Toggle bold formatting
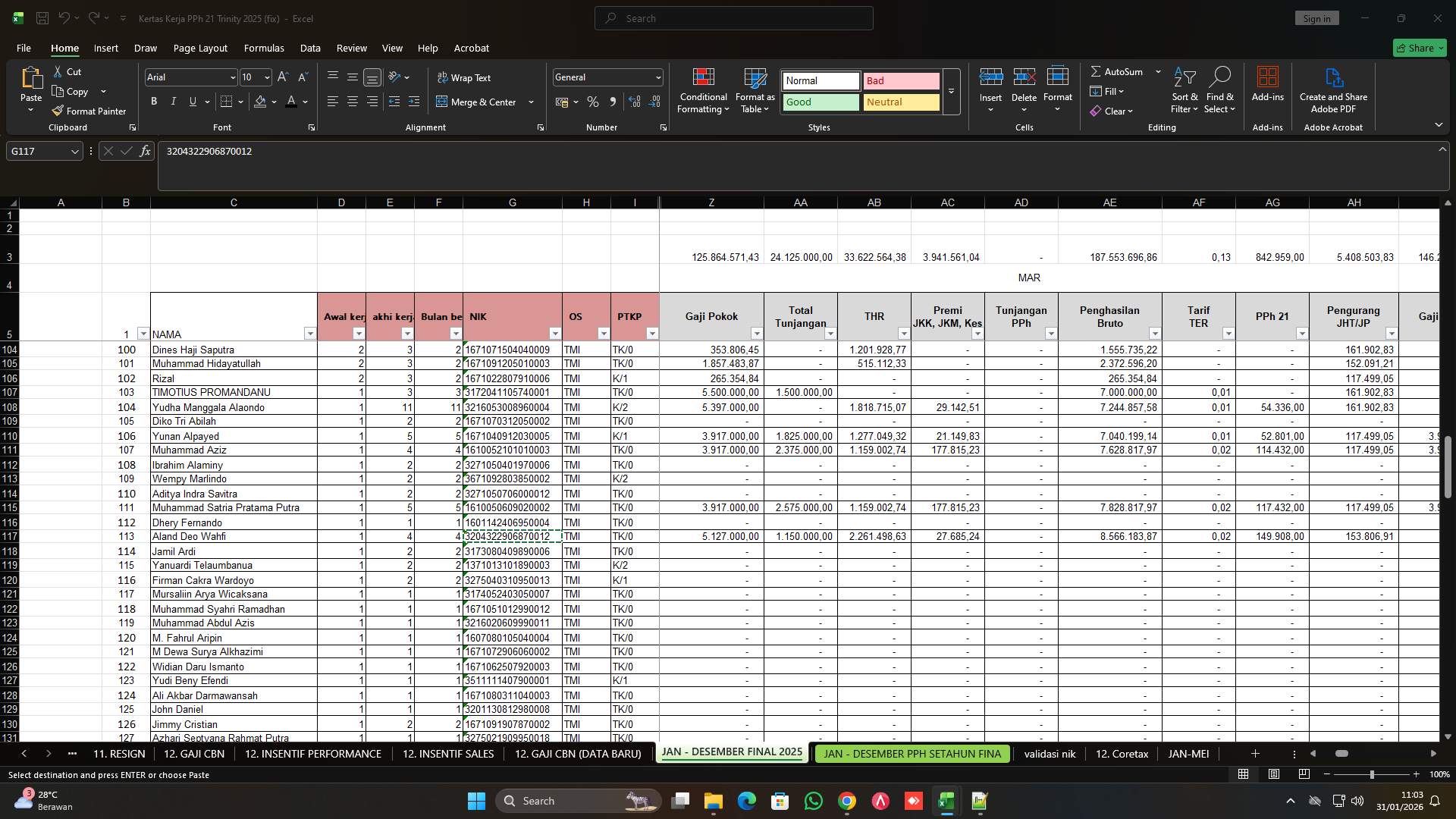The height and width of the screenshot is (819, 1456). (x=153, y=101)
